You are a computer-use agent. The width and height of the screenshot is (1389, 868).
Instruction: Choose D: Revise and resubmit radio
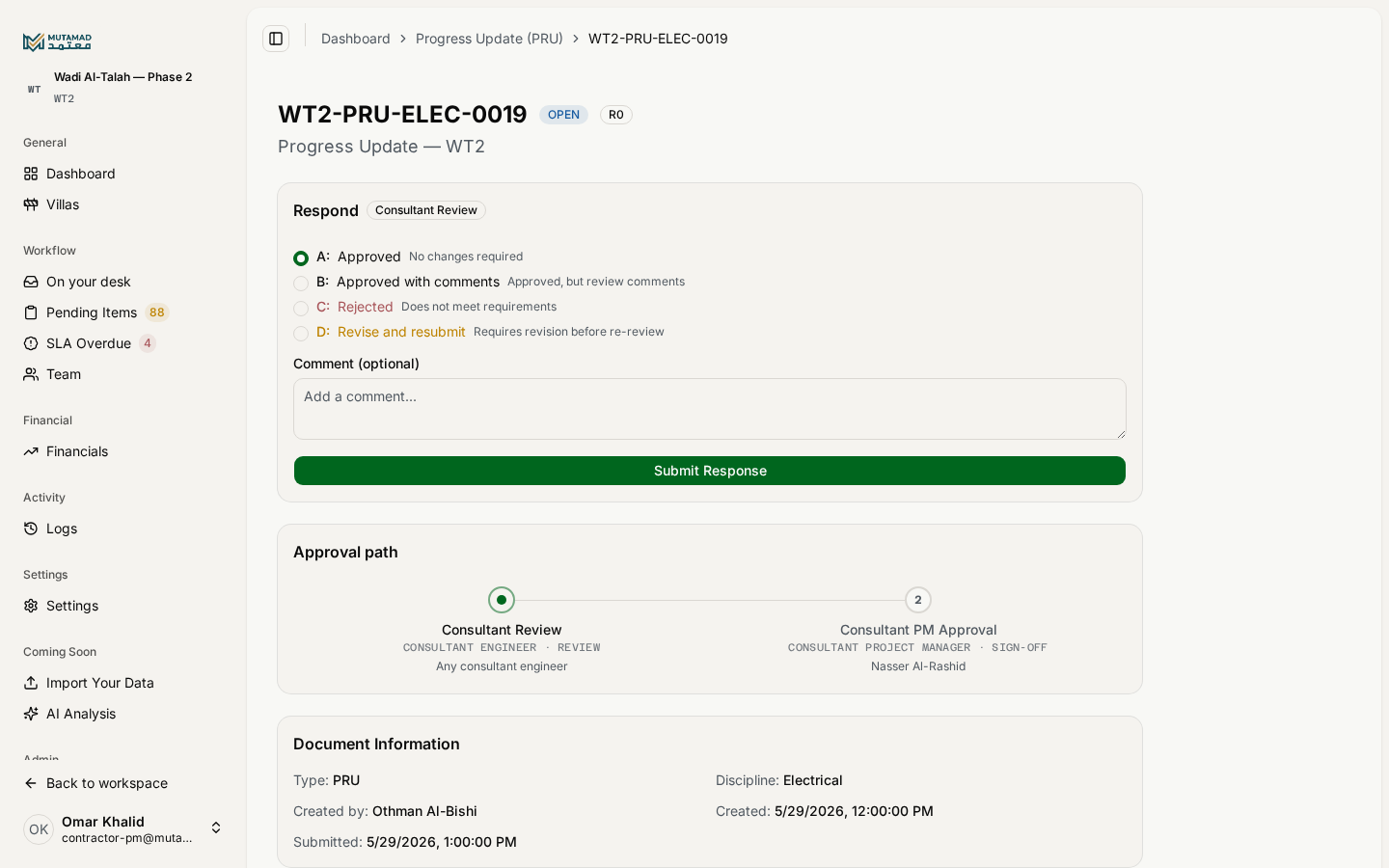[x=301, y=333]
